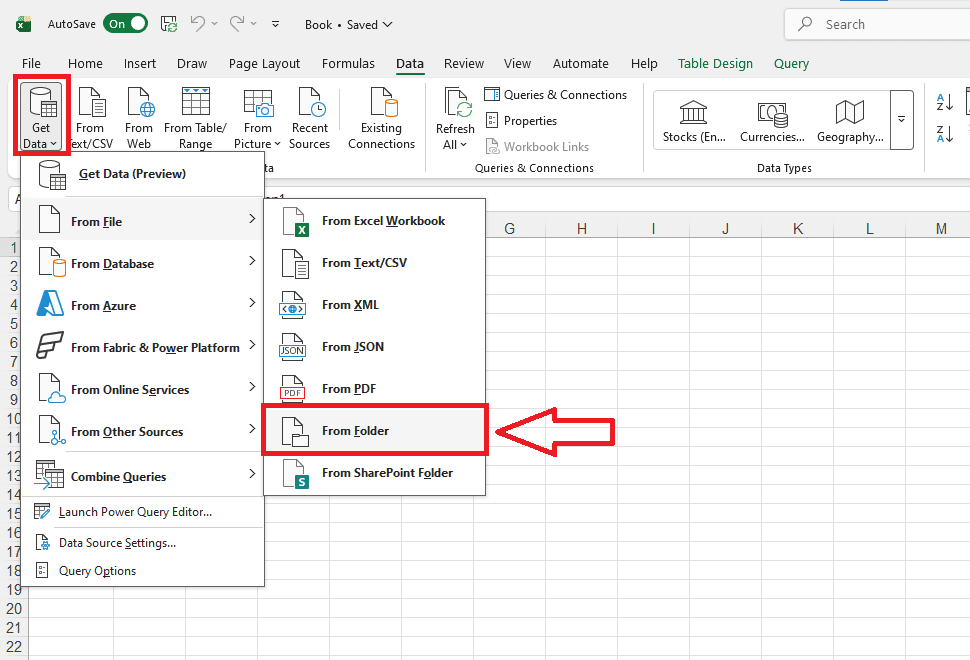Expand From Fabric & Power Platform submenu
Image resolution: width=970 pixels, height=660 pixels.
pyautogui.click(x=143, y=348)
